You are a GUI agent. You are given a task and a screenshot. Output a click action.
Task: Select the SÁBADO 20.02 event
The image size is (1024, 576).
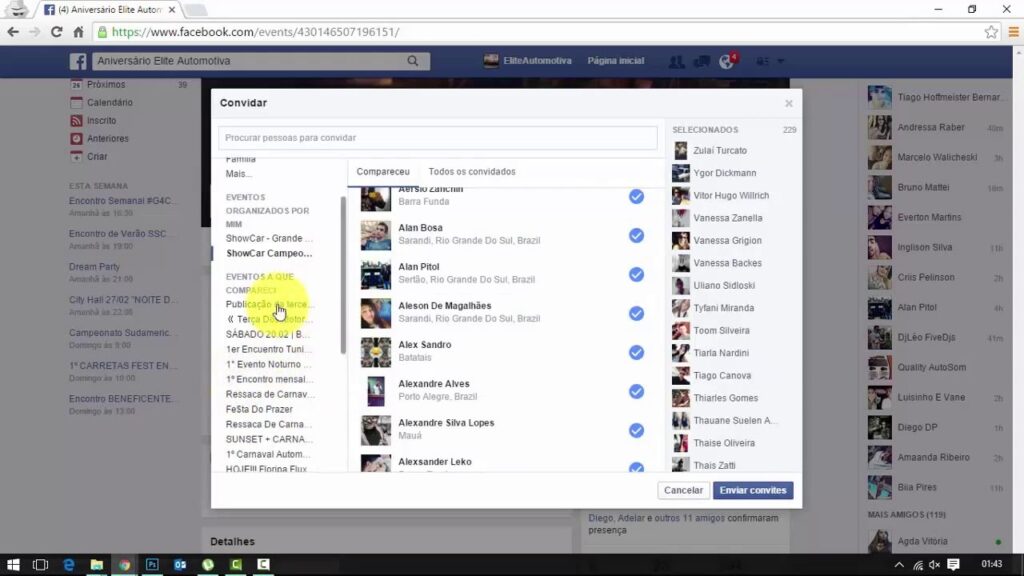point(268,334)
